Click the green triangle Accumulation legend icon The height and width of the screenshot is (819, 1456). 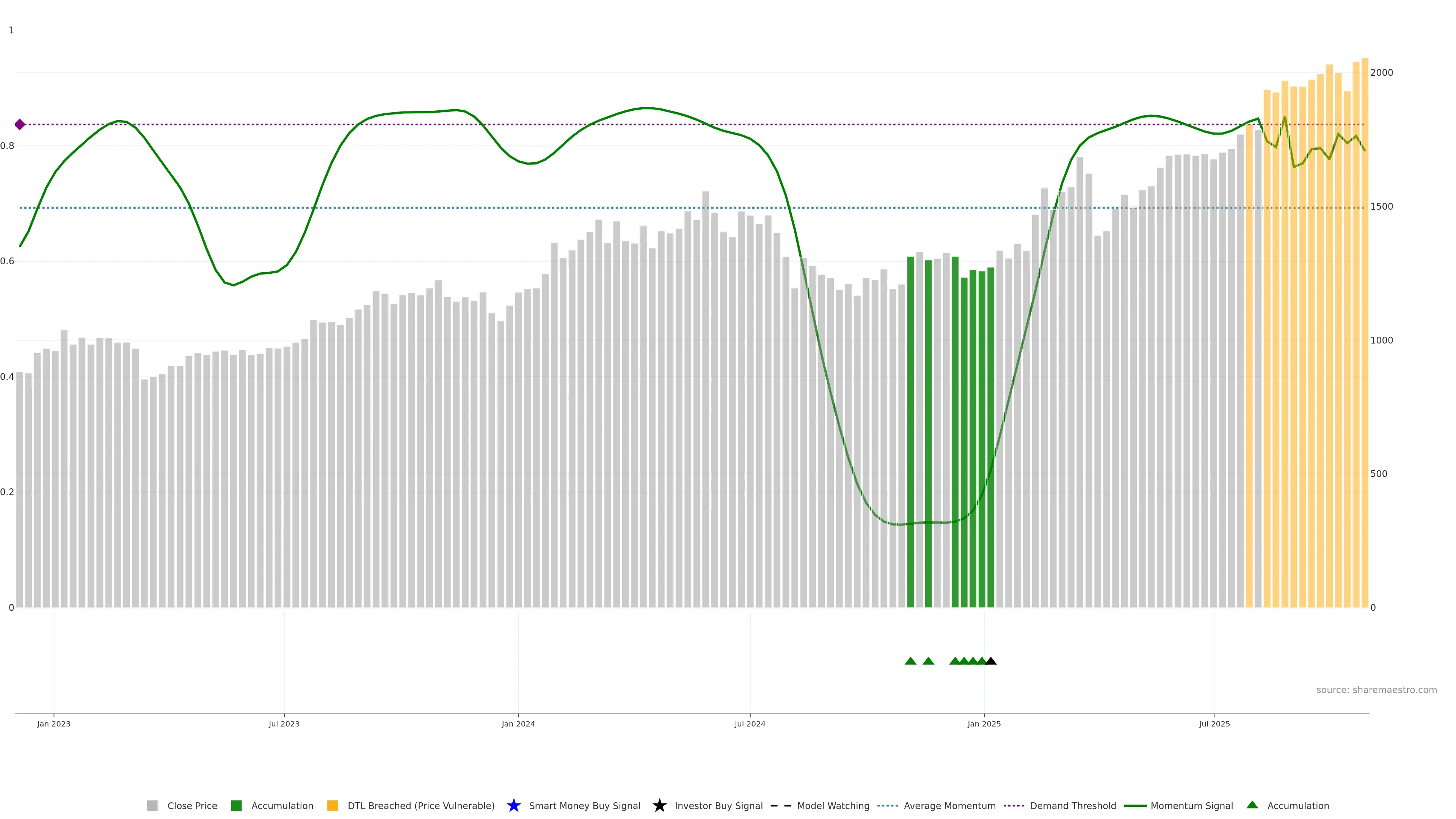(1252, 805)
